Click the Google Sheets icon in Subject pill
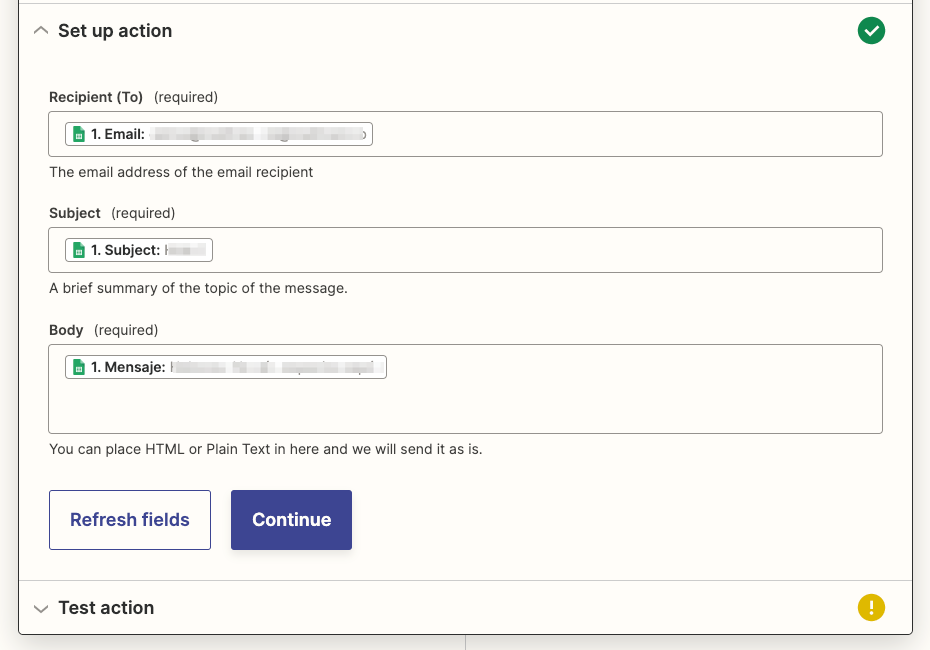 79,250
